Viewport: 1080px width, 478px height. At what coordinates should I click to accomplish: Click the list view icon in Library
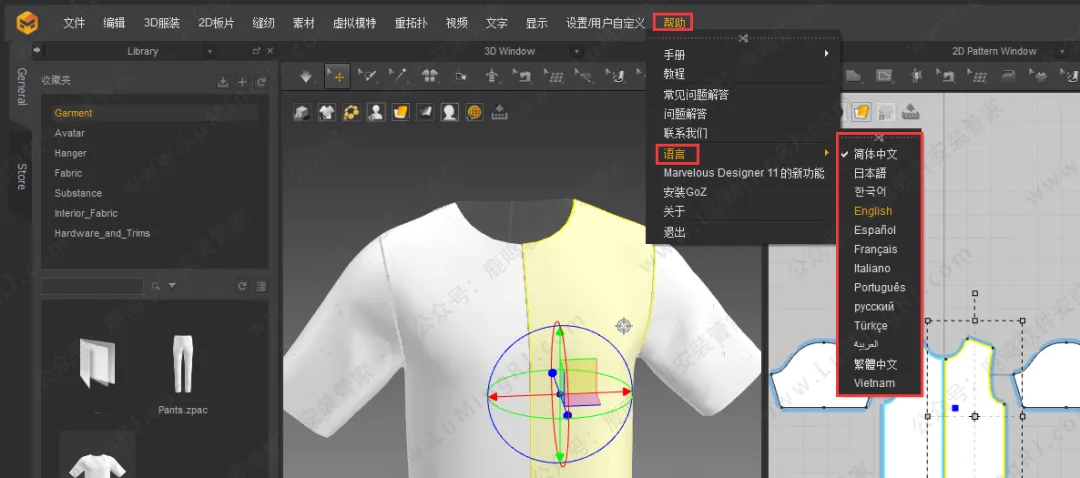[261, 286]
